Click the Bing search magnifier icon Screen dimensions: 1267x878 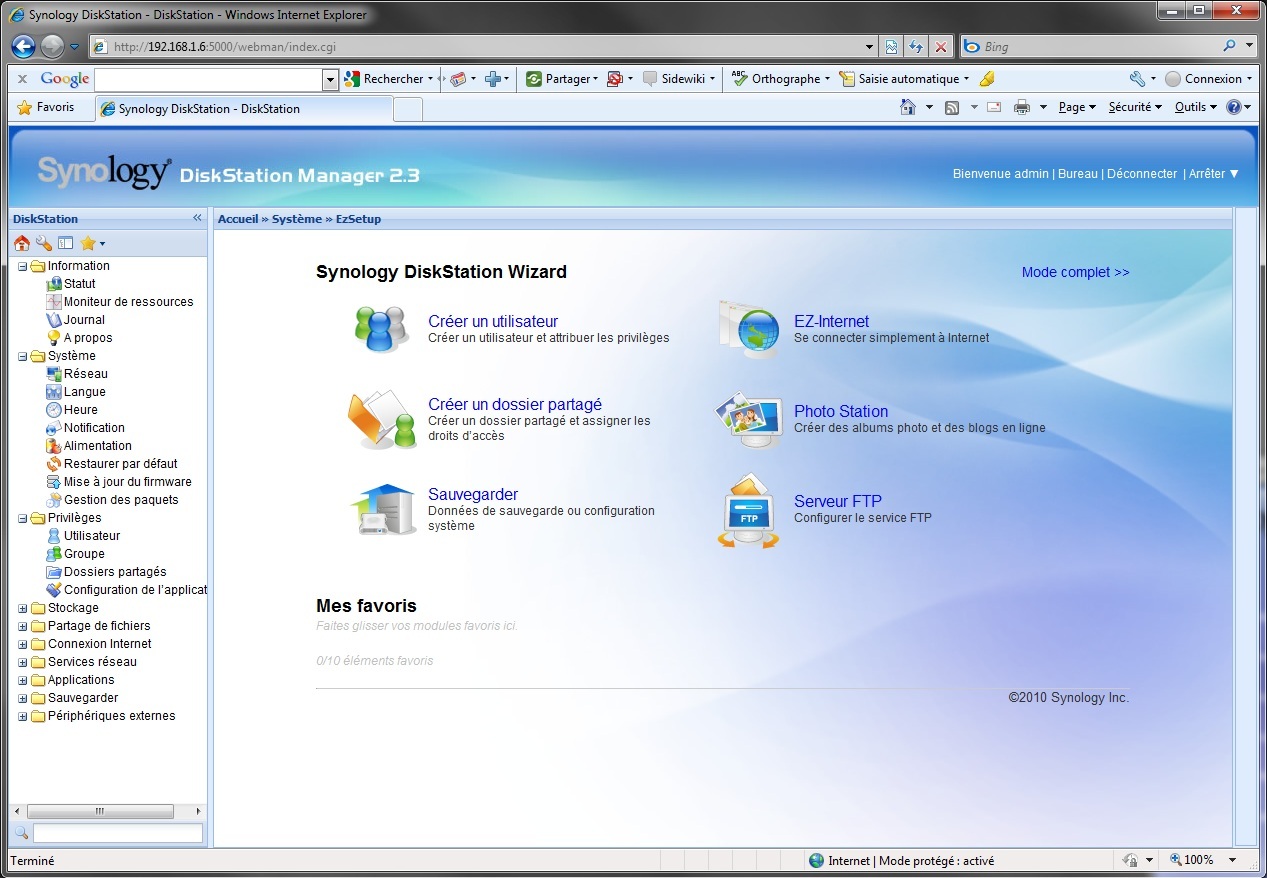(x=1229, y=46)
